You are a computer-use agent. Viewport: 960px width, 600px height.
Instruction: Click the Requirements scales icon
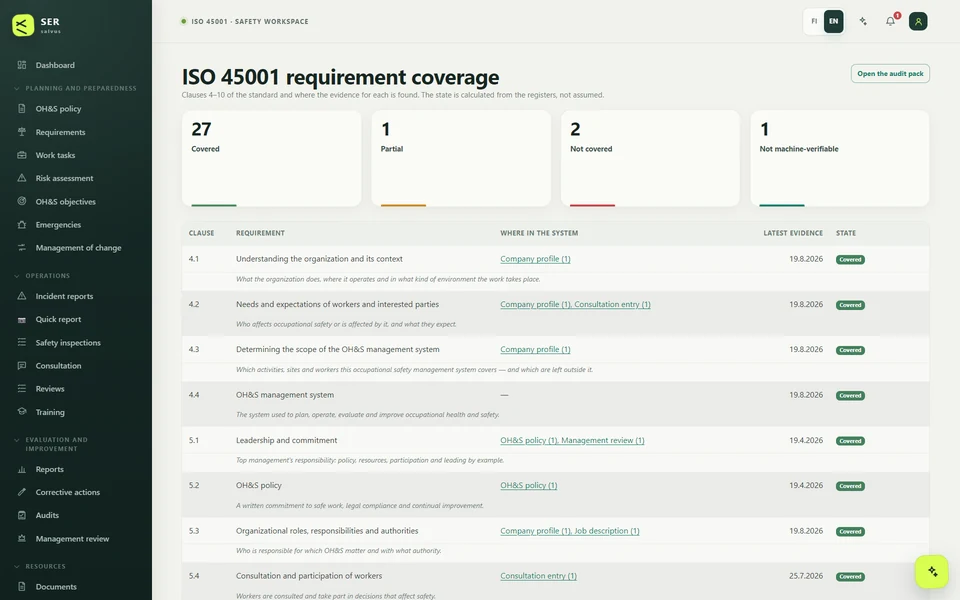[22, 132]
